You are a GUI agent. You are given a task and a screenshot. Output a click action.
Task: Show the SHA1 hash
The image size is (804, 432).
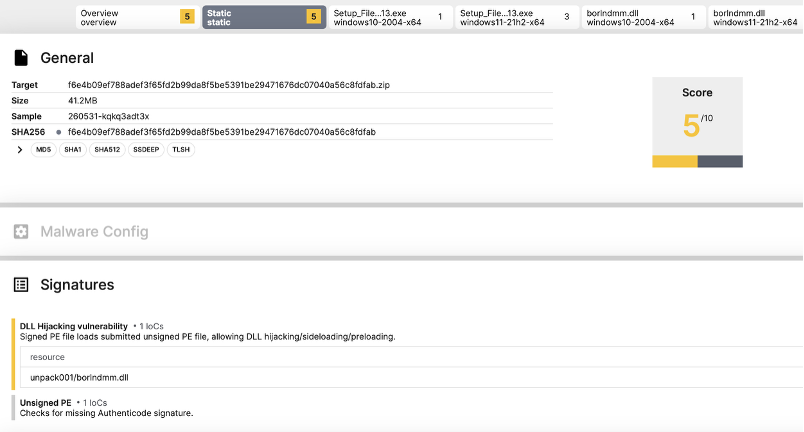[x=73, y=150]
